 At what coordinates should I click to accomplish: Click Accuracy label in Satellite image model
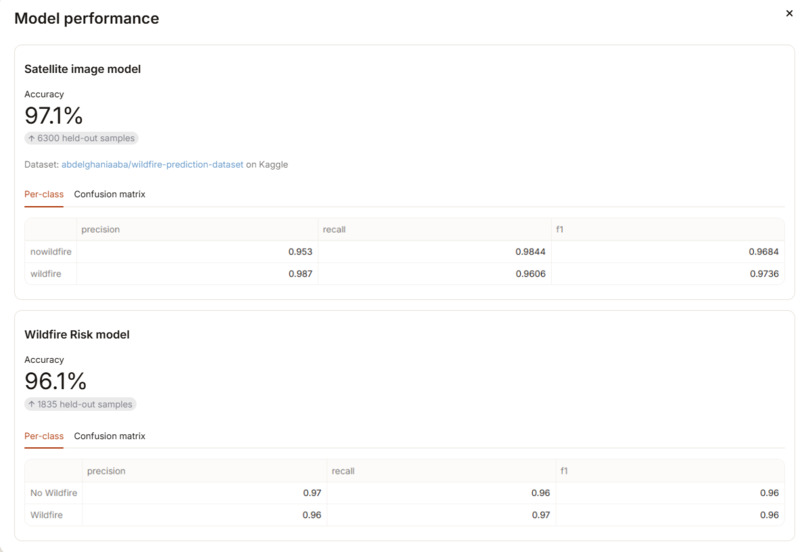tap(44, 95)
